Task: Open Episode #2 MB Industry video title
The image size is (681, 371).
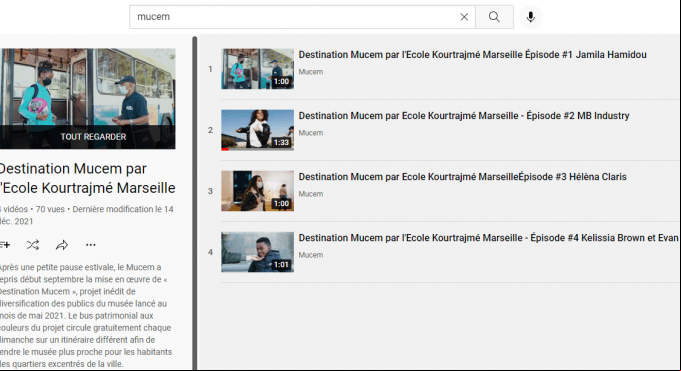Action: pyautogui.click(x=464, y=116)
